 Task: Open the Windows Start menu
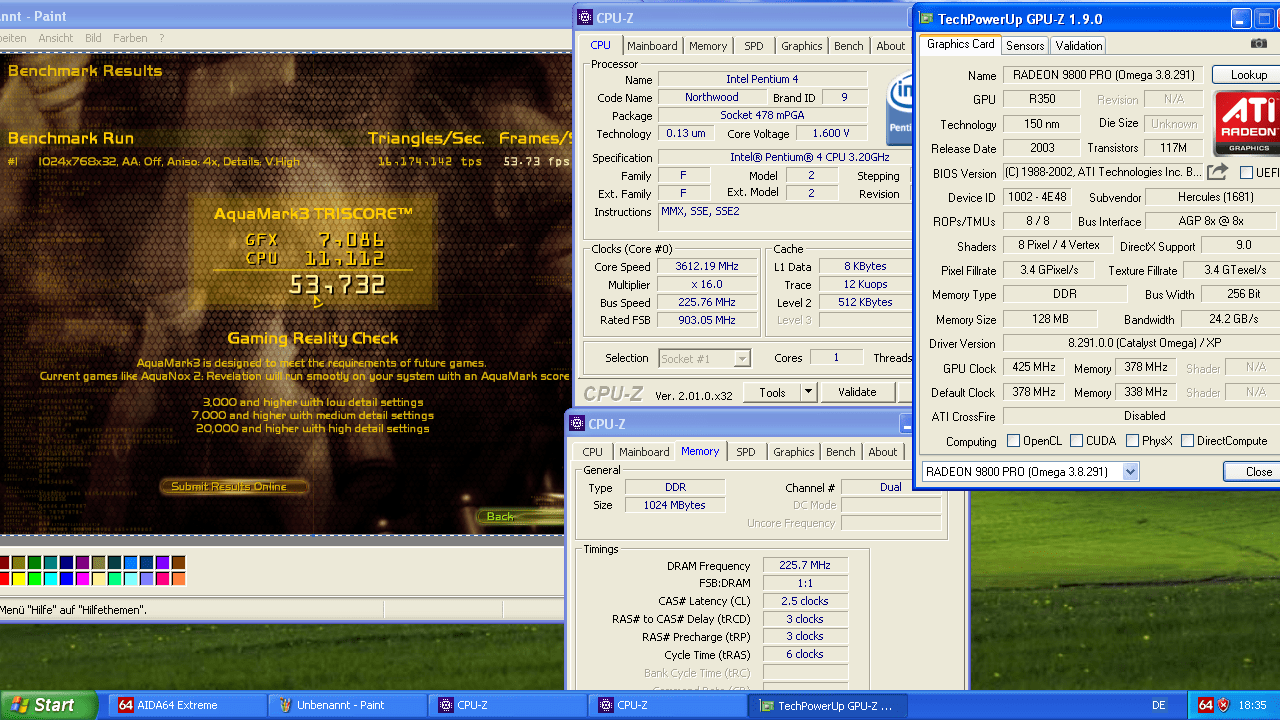(x=48, y=705)
